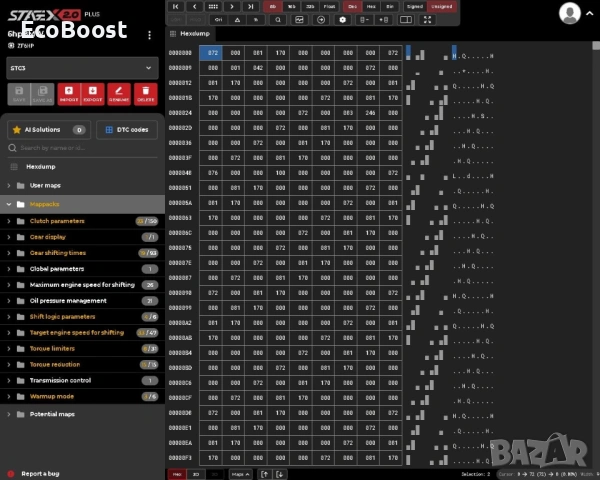Click the percent difference icon

tap(256, 20)
